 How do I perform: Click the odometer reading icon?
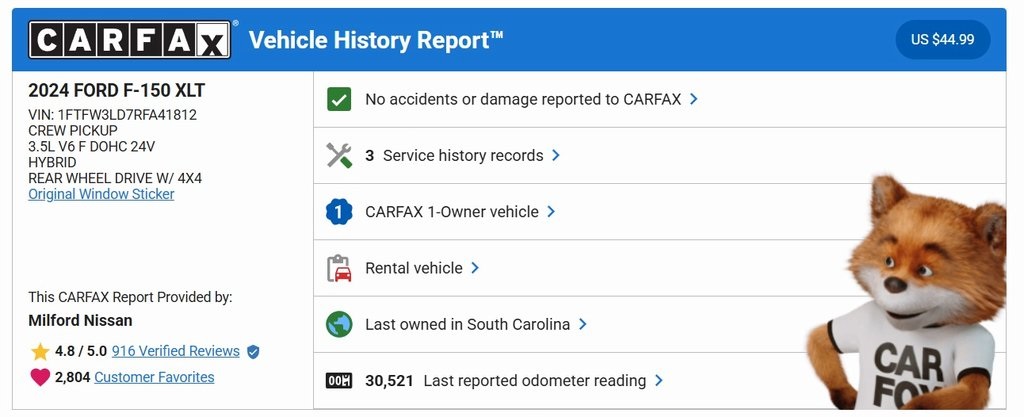[x=339, y=380]
